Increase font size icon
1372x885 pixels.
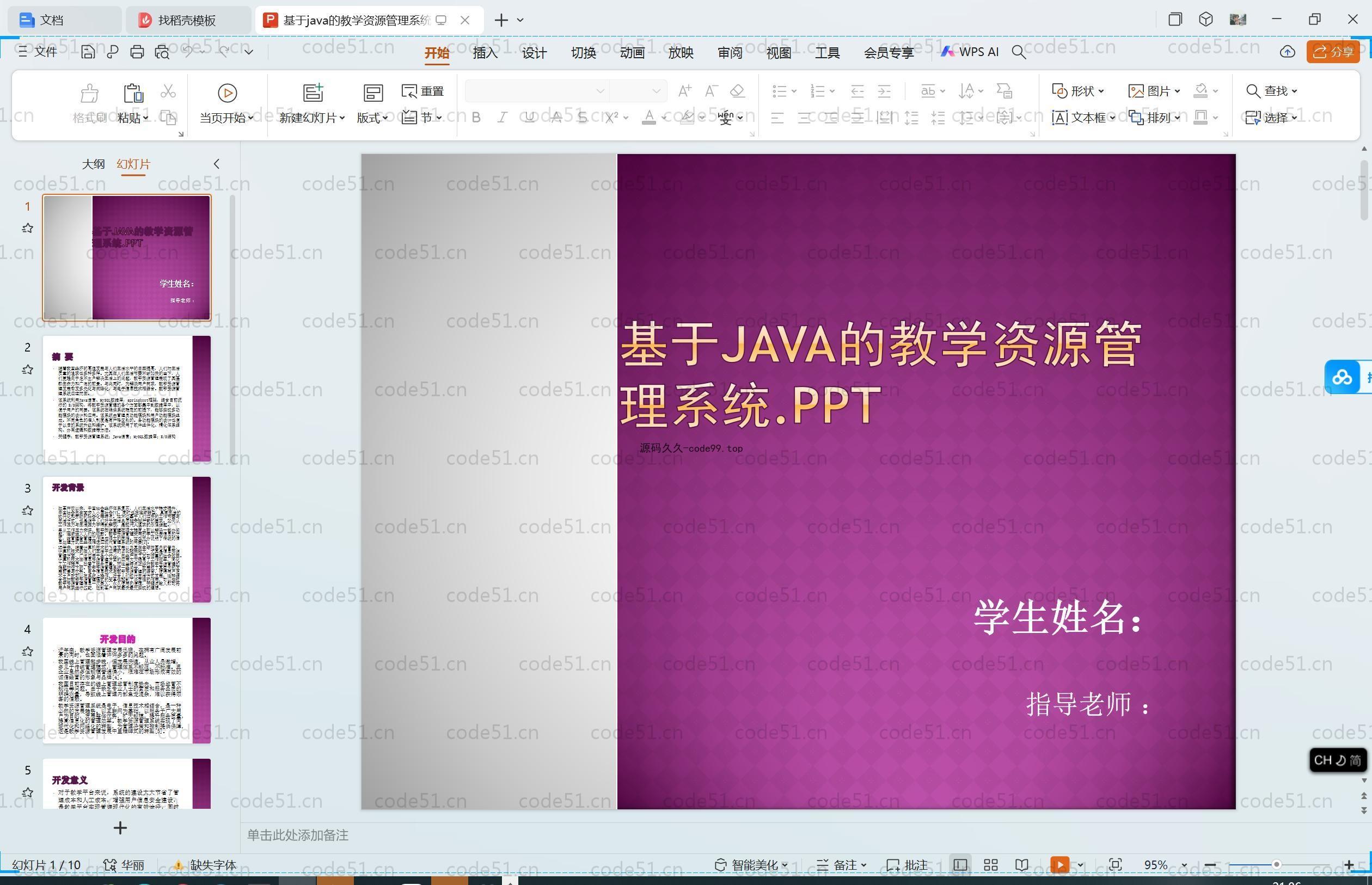click(x=684, y=91)
